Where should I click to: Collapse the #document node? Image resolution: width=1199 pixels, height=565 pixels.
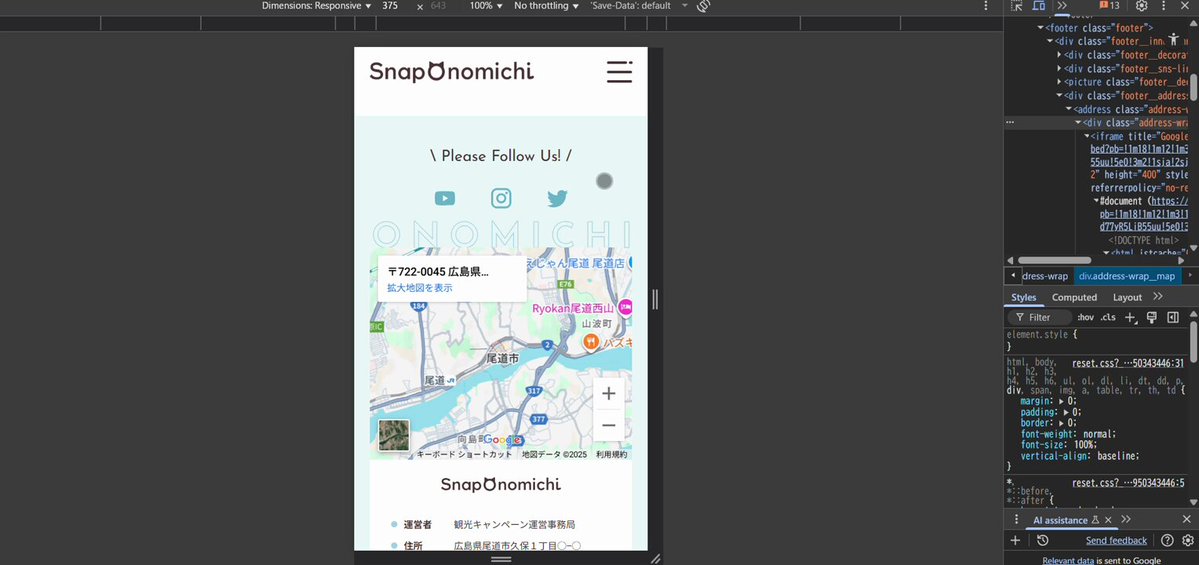pyautogui.click(x=1097, y=201)
